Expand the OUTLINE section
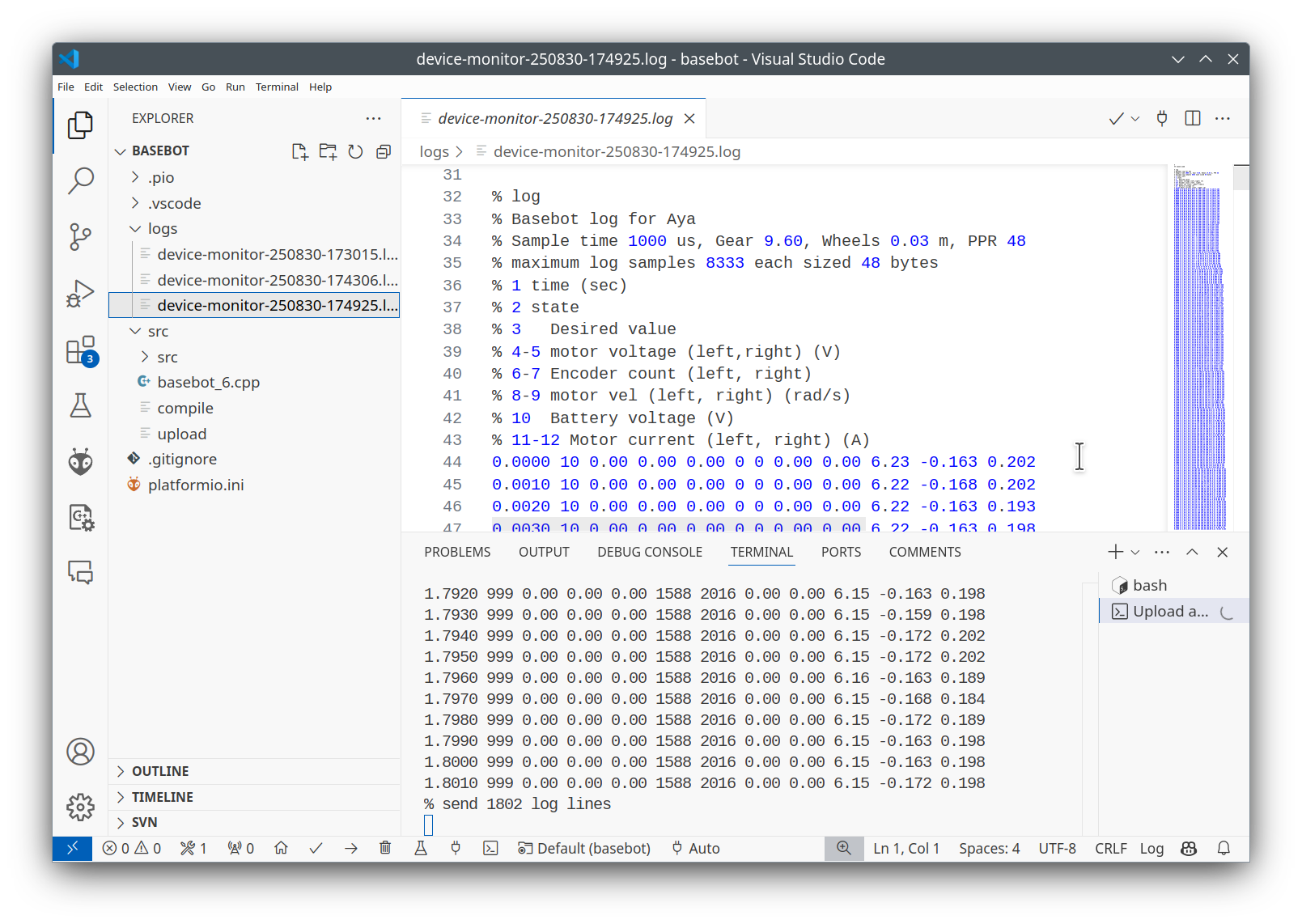 pyautogui.click(x=160, y=771)
